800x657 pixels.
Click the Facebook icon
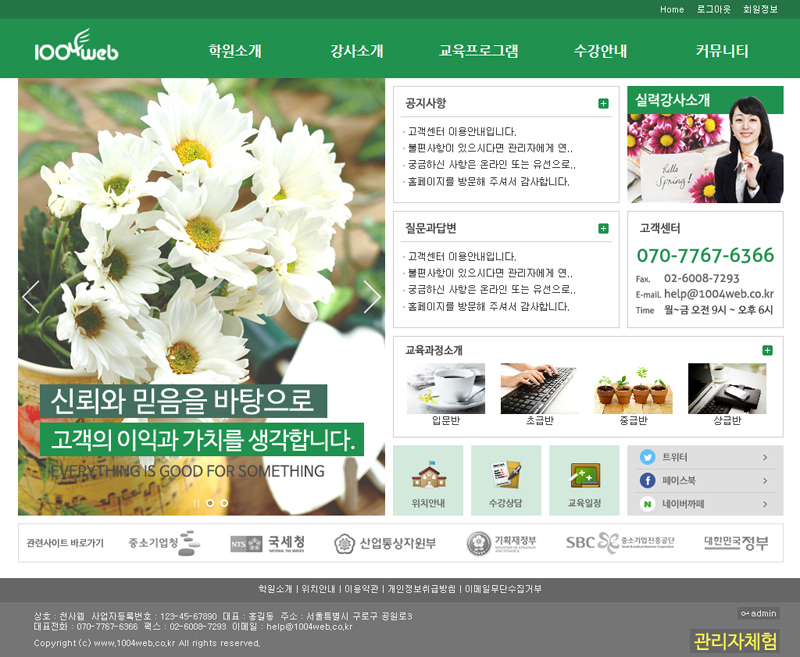click(647, 481)
